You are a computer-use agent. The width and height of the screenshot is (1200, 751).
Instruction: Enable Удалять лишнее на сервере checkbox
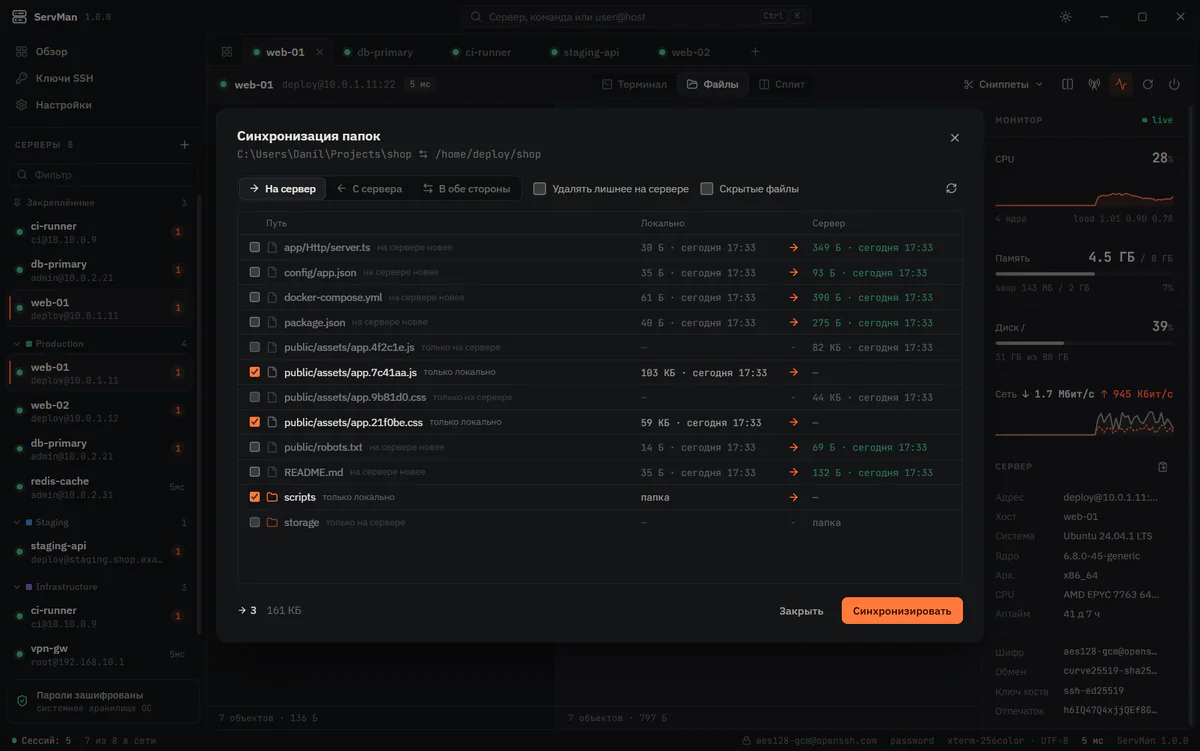pos(539,188)
